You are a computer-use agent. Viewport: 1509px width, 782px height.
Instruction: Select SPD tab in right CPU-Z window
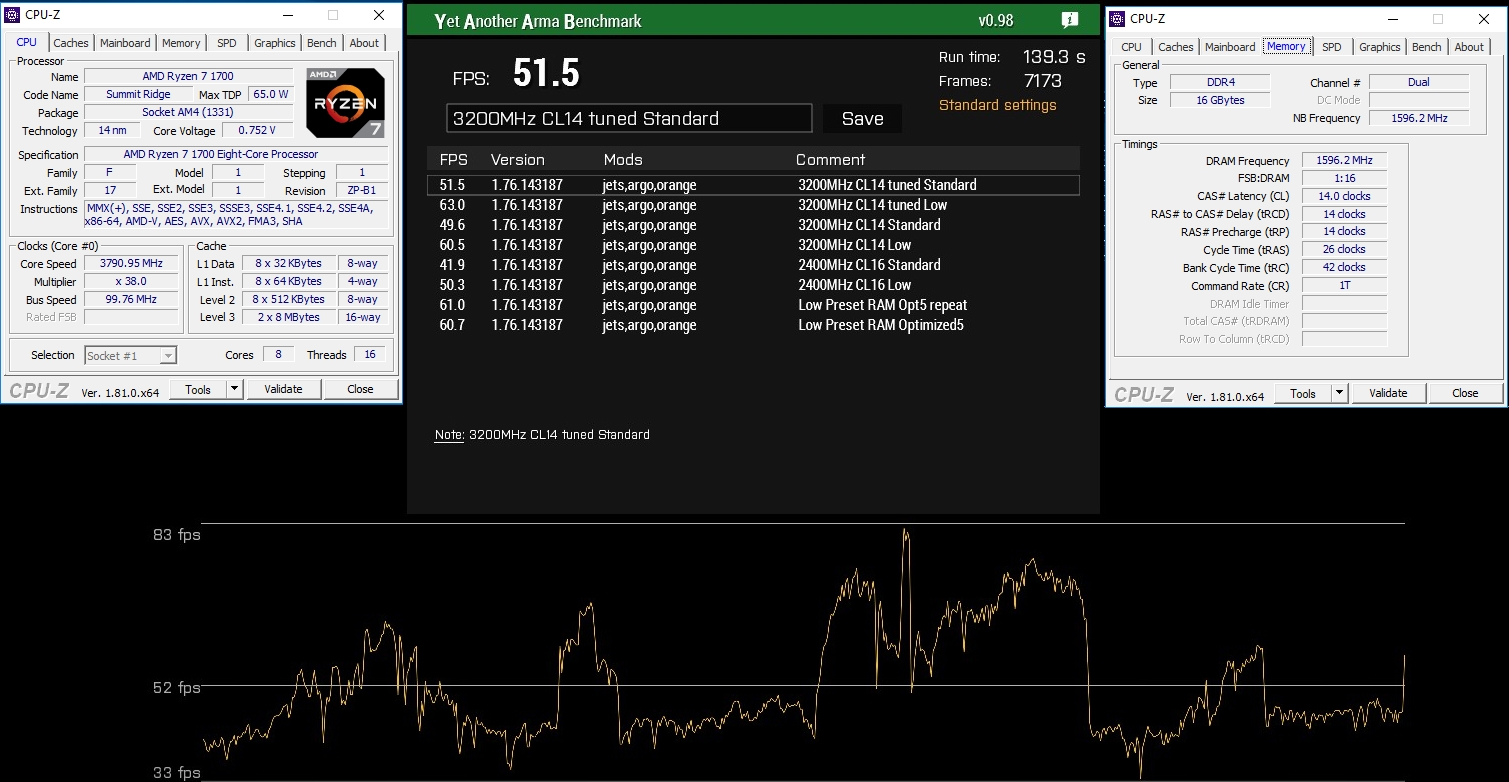(x=1331, y=47)
